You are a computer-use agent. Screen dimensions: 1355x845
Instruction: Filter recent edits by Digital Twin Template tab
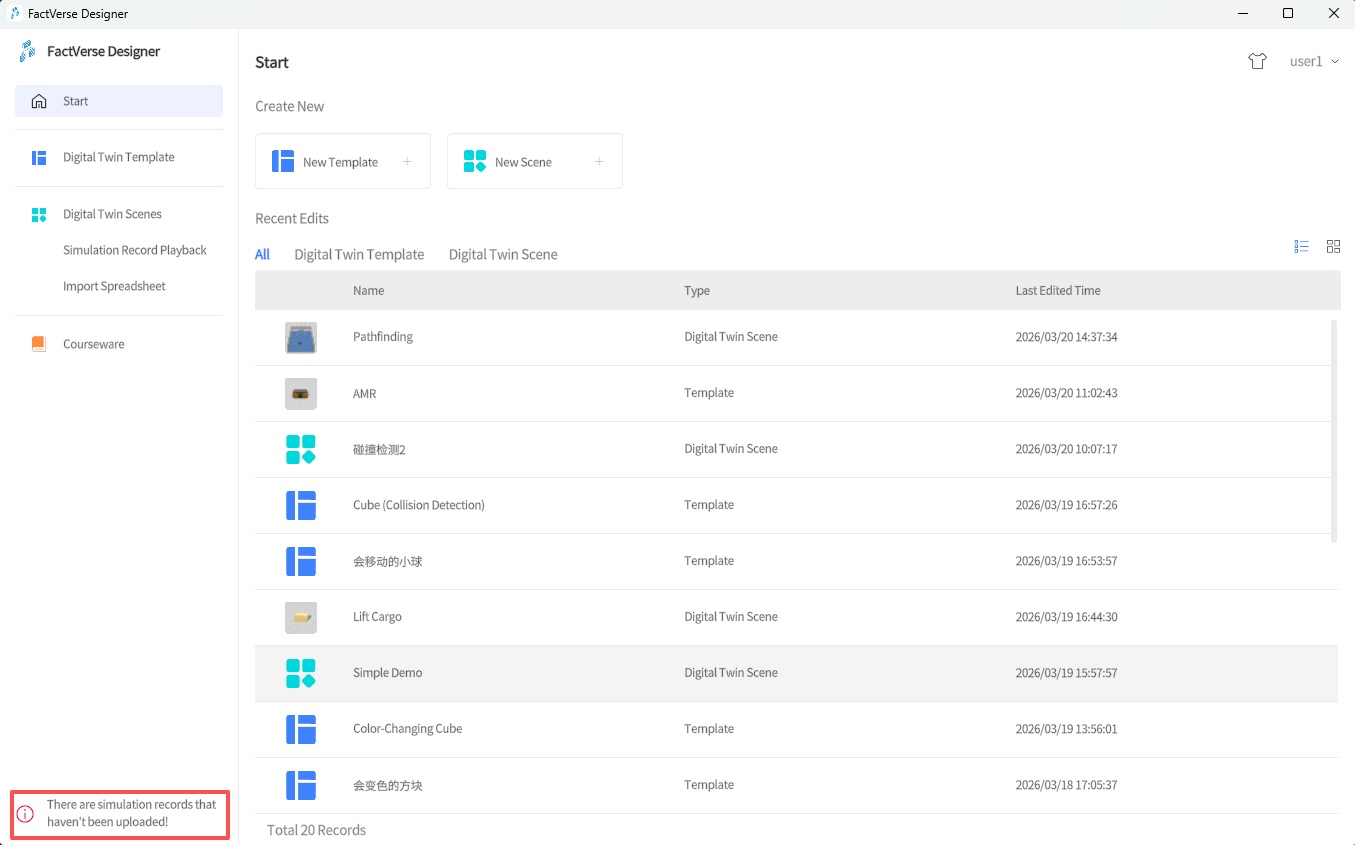pyautogui.click(x=359, y=254)
